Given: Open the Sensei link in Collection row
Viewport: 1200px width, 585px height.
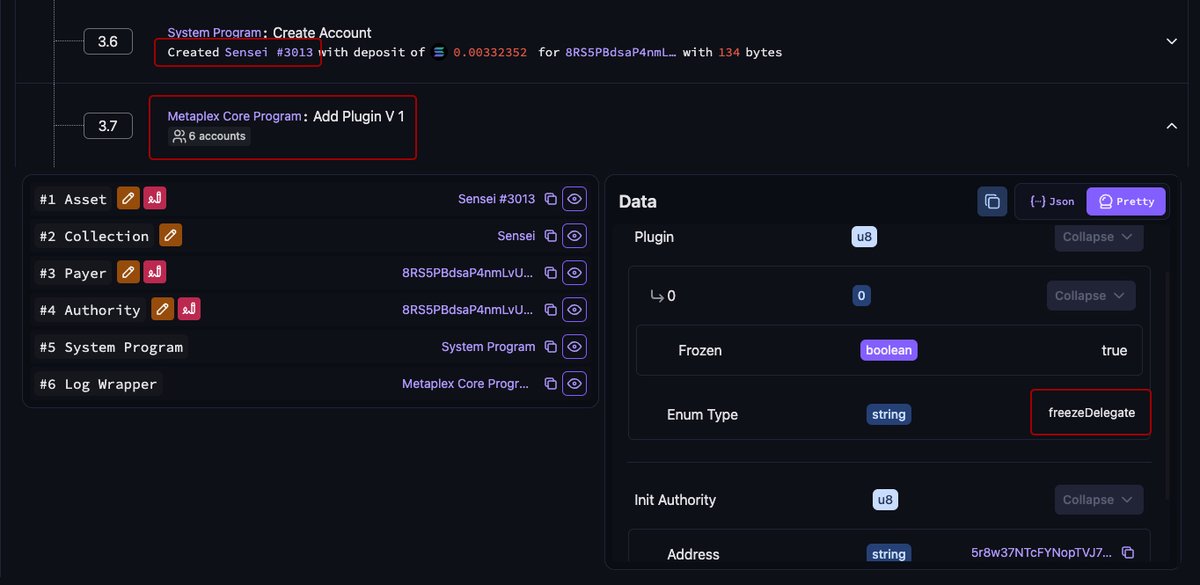Looking at the screenshot, I should click(x=516, y=236).
